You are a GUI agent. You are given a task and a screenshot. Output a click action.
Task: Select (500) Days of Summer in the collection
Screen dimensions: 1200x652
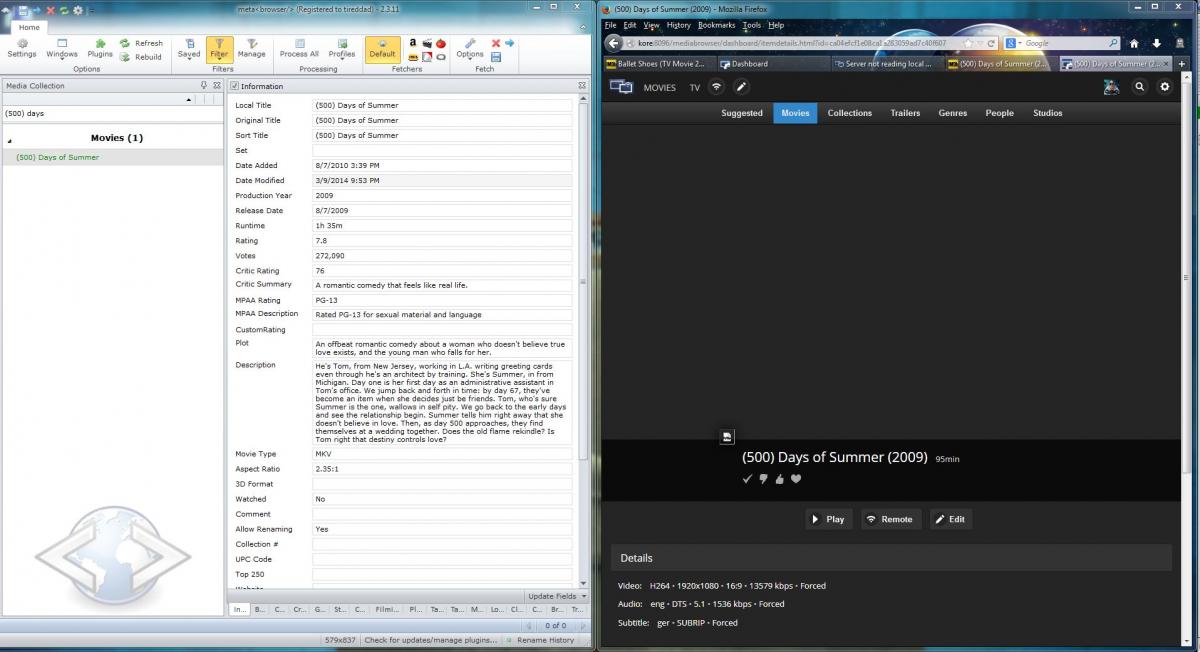point(57,157)
